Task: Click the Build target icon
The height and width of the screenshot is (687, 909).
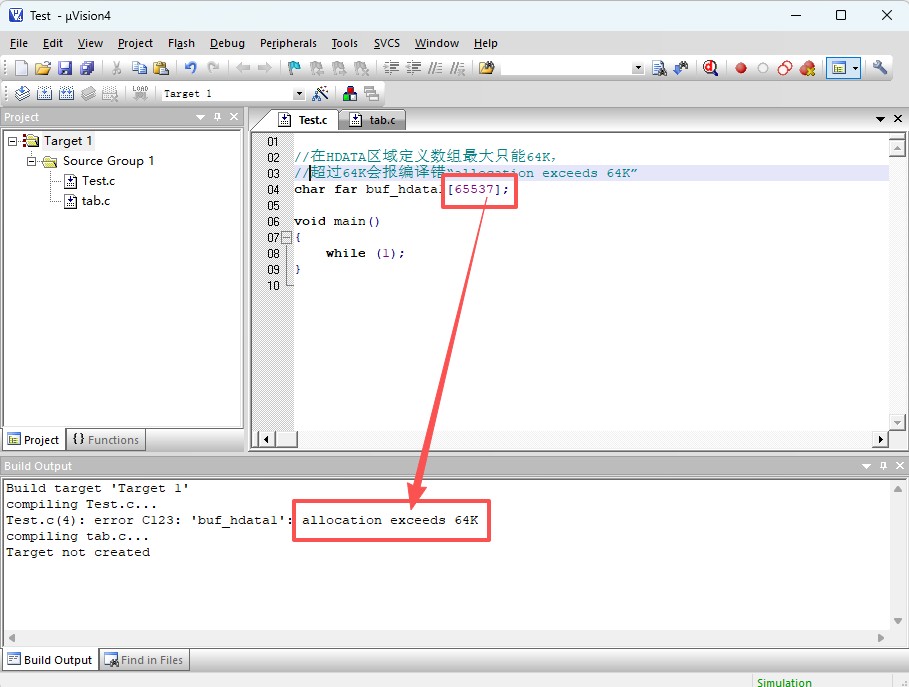Action: pyautogui.click(x=44, y=93)
